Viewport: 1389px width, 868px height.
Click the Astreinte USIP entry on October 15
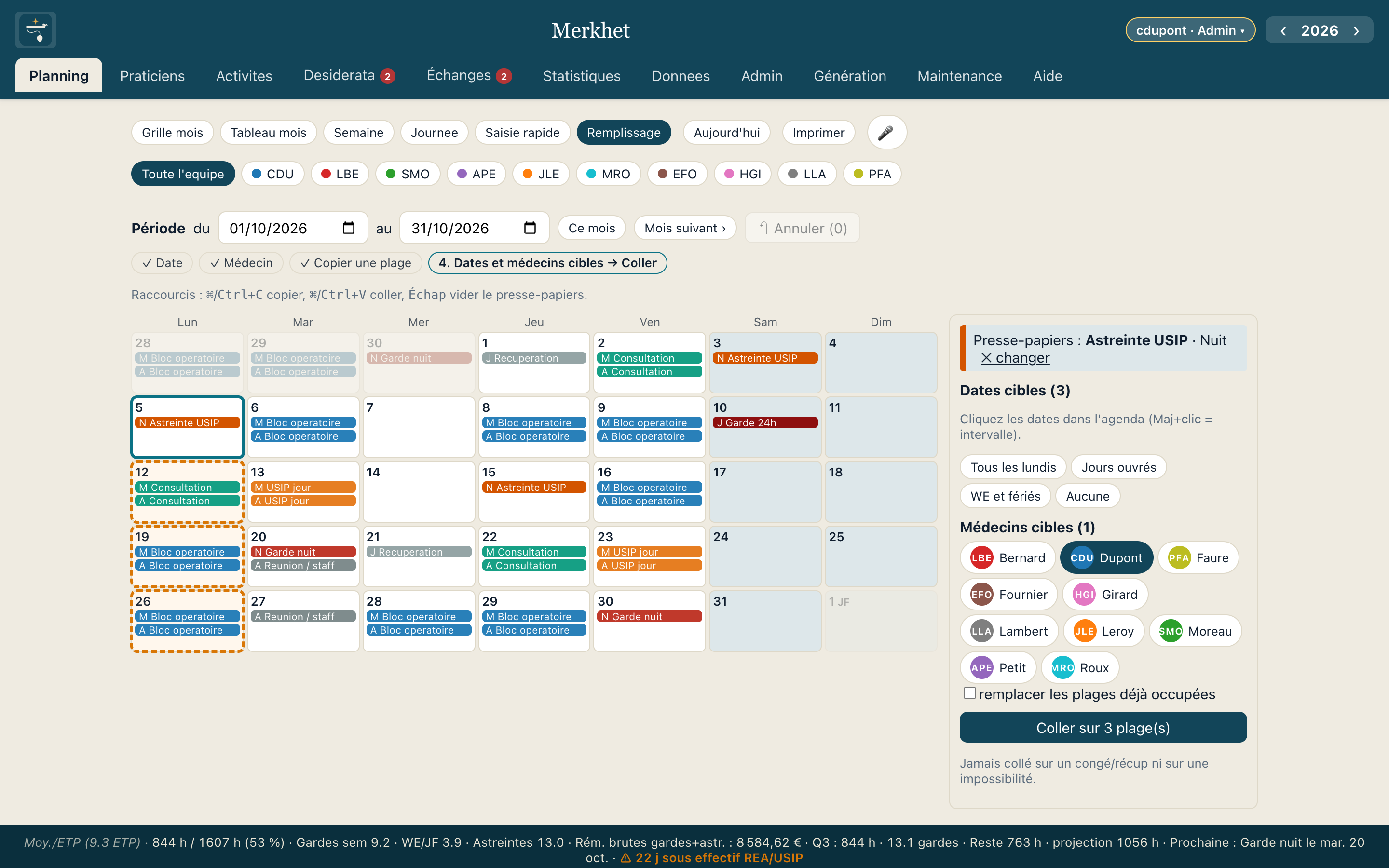tap(534, 488)
